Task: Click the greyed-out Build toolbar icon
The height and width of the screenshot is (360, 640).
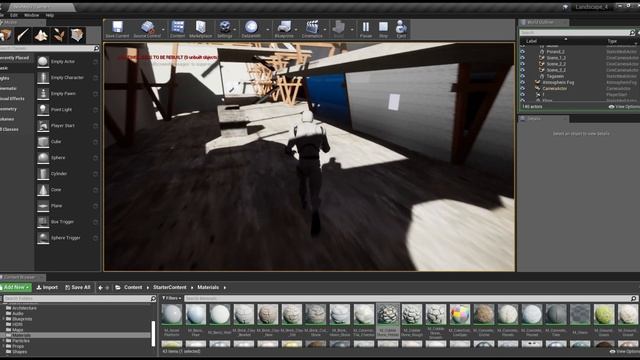Action: tap(338, 27)
